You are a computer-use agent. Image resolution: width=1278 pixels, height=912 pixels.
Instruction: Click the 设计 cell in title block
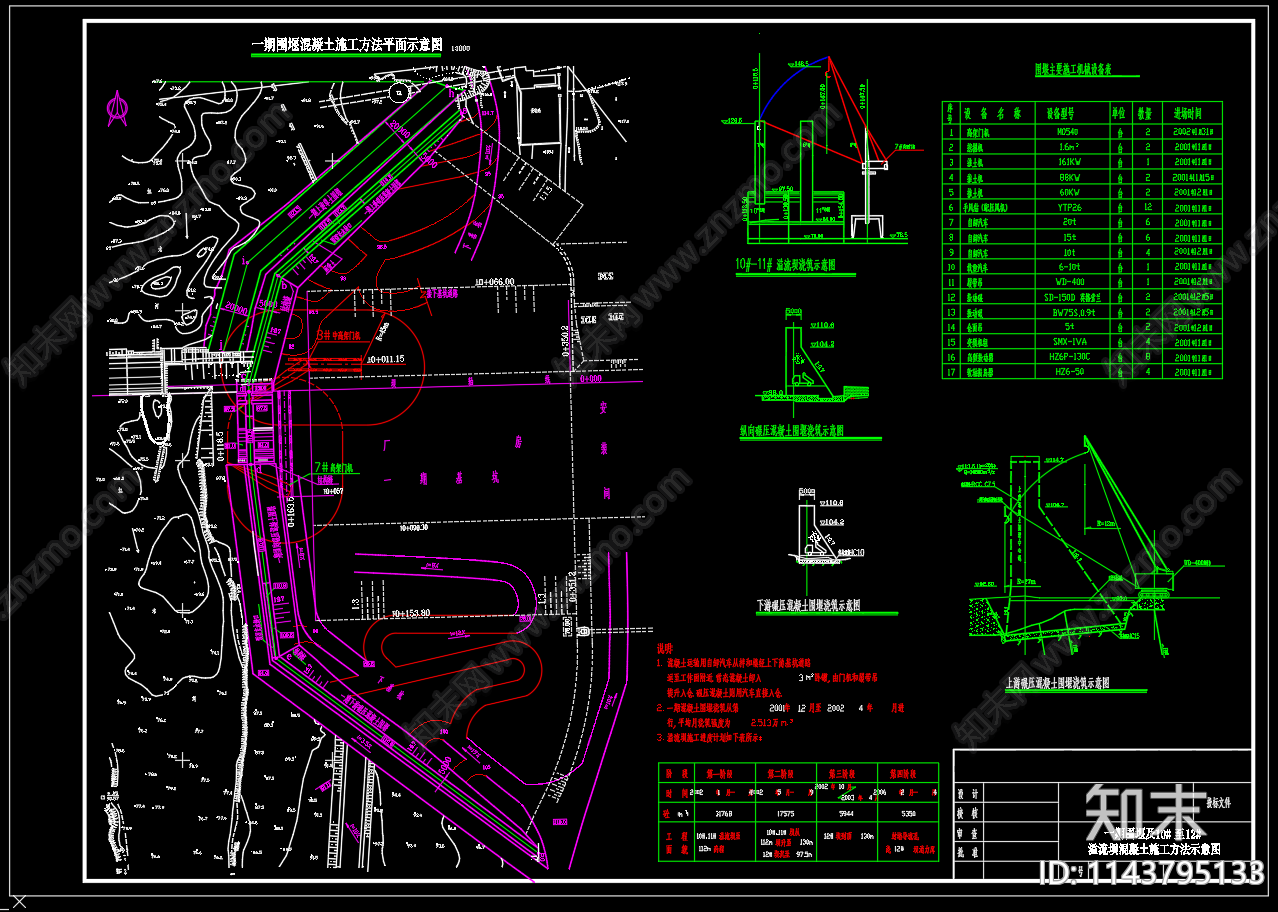tap(967, 792)
